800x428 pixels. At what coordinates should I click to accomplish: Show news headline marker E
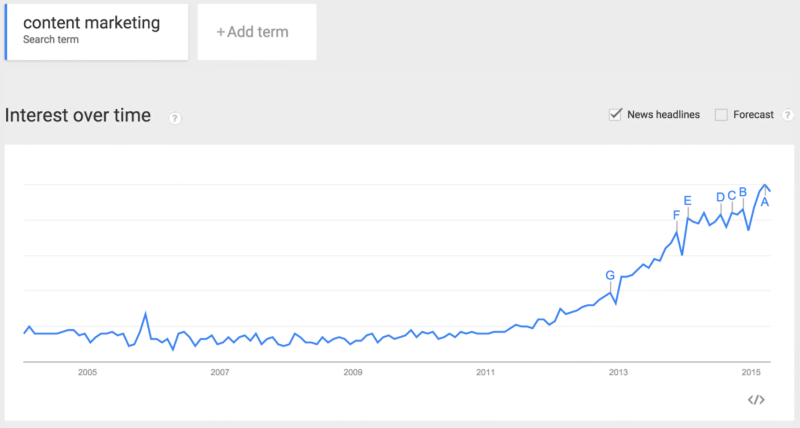[687, 200]
